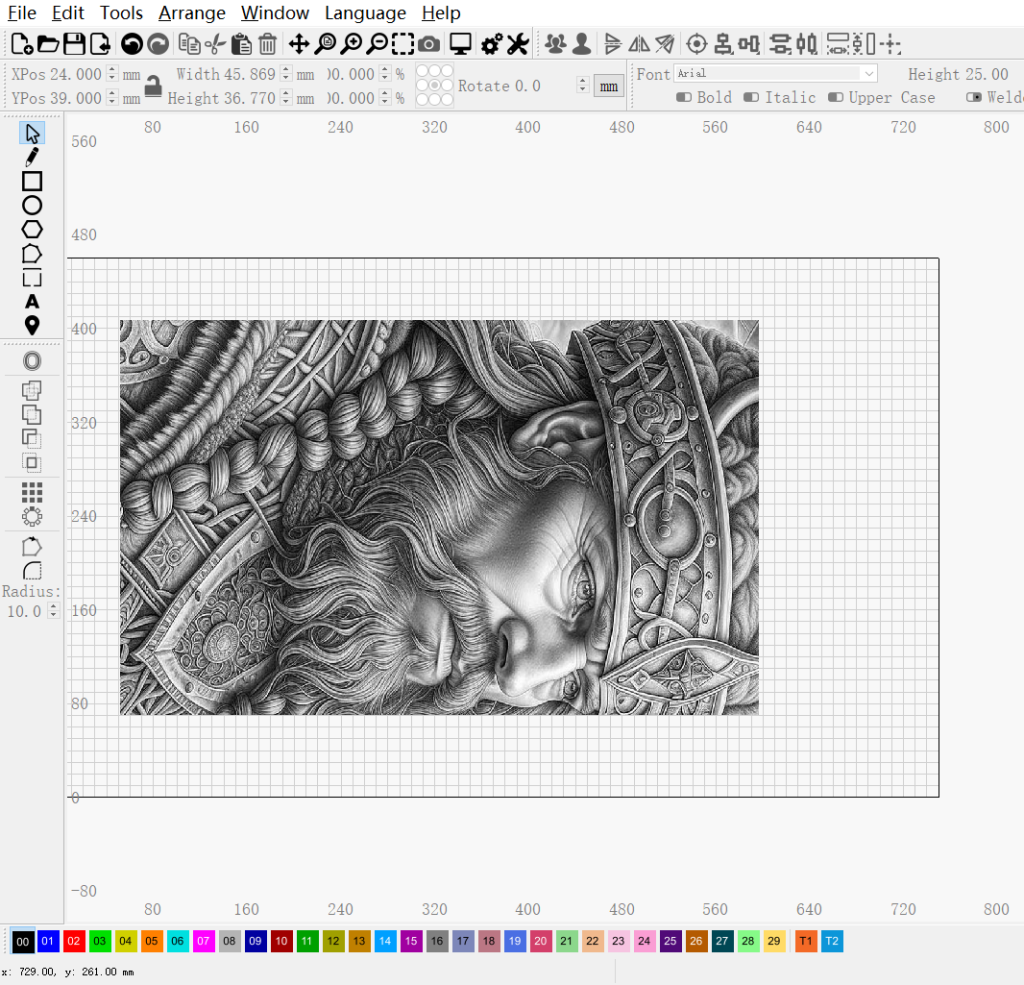Open the Arrange menu
The width and height of the screenshot is (1024, 985).
pos(193,13)
